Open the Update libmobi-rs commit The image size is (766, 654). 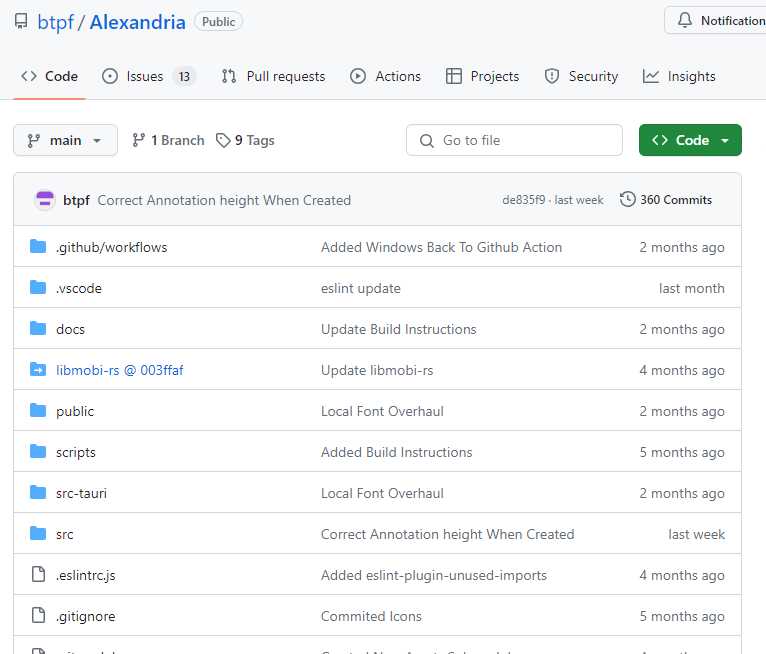[x=377, y=371]
